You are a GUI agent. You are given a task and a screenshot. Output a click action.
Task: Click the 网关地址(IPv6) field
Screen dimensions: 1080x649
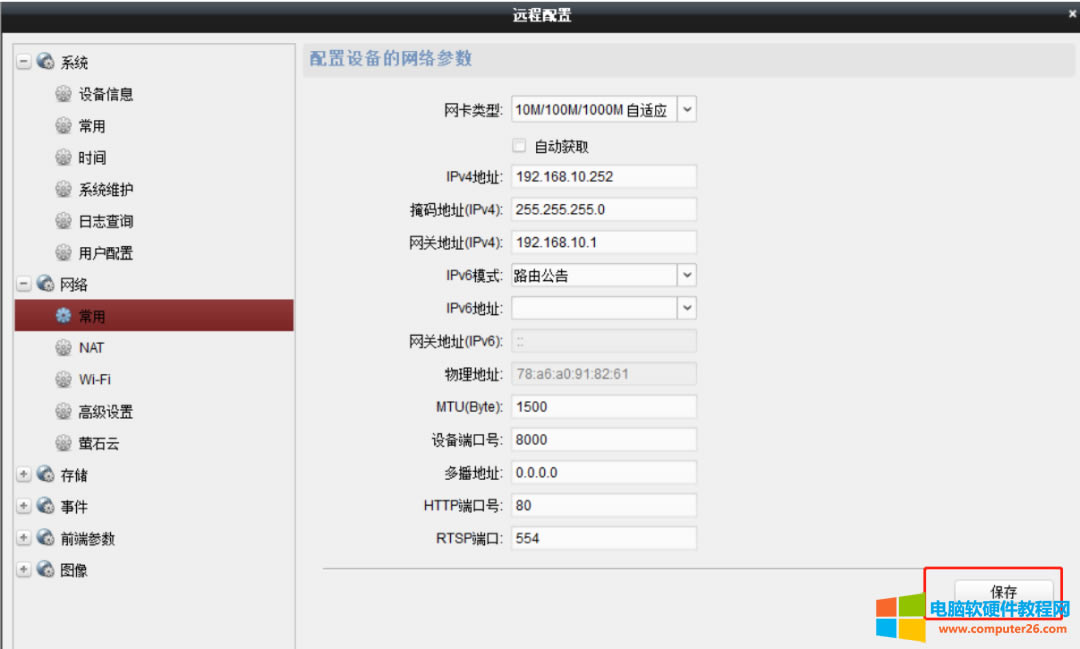click(x=603, y=341)
